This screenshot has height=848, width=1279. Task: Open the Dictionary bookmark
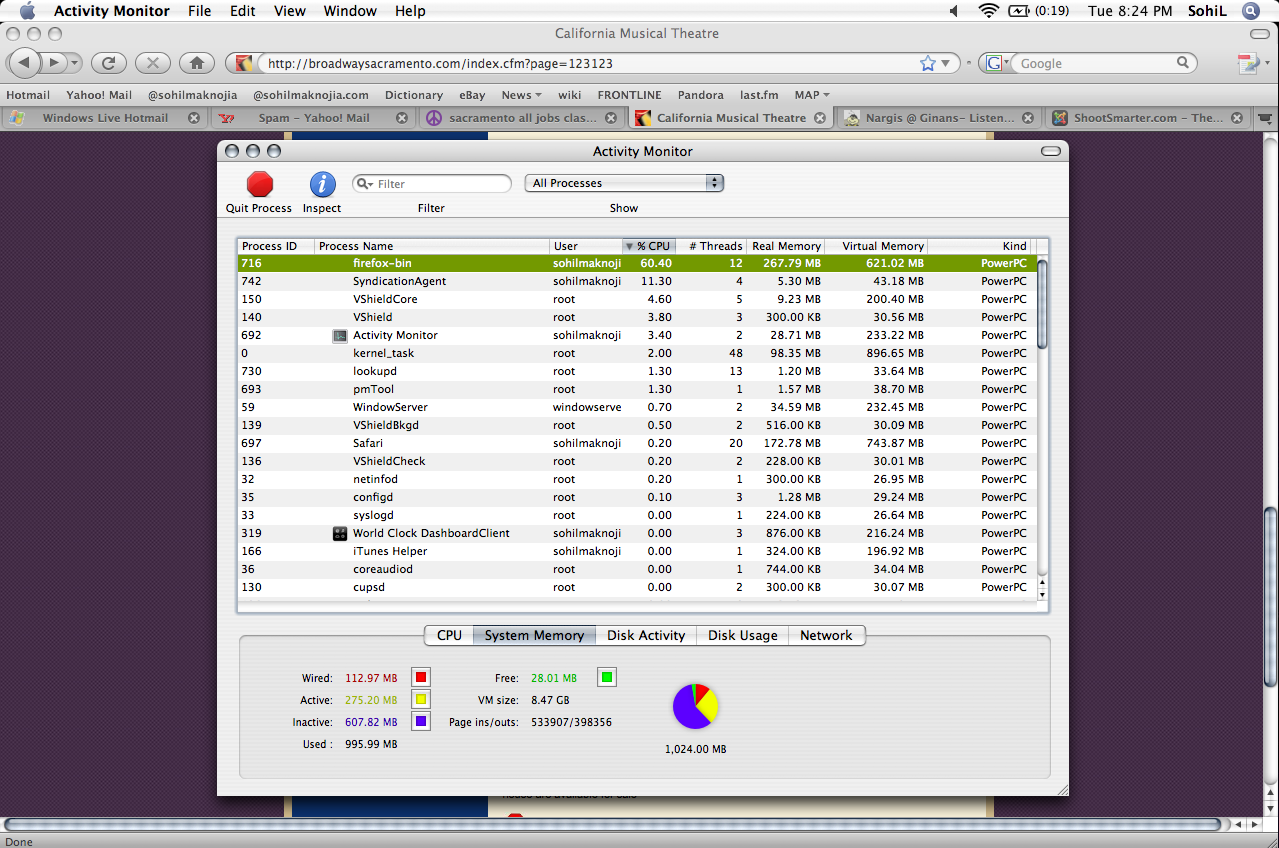(x=414, y=95)
